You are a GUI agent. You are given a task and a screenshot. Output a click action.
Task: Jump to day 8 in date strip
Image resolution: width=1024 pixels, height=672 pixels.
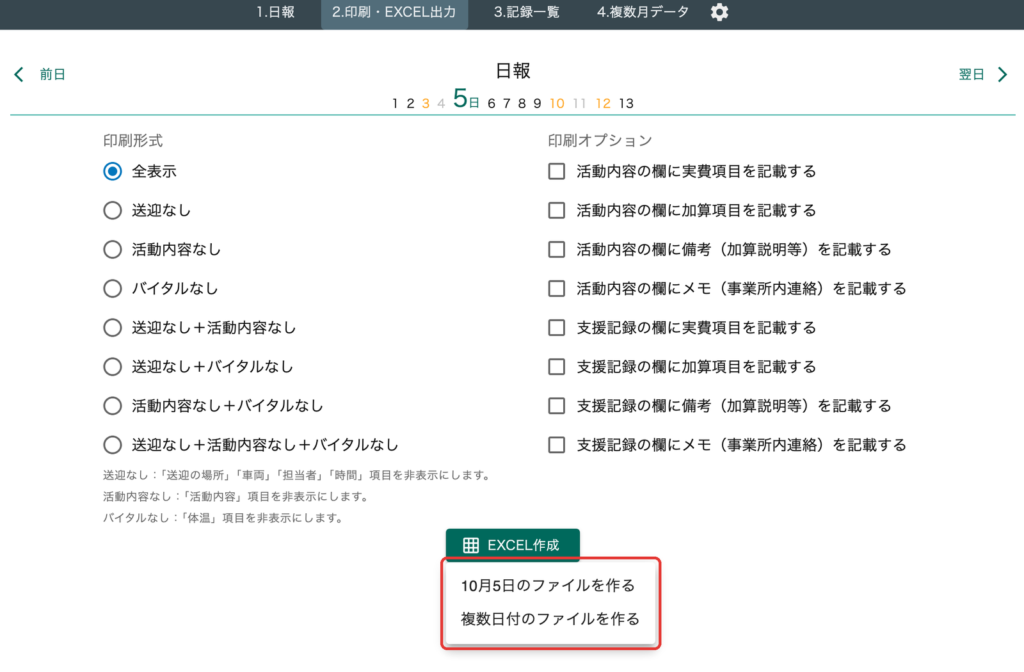(x=522, y=103)
